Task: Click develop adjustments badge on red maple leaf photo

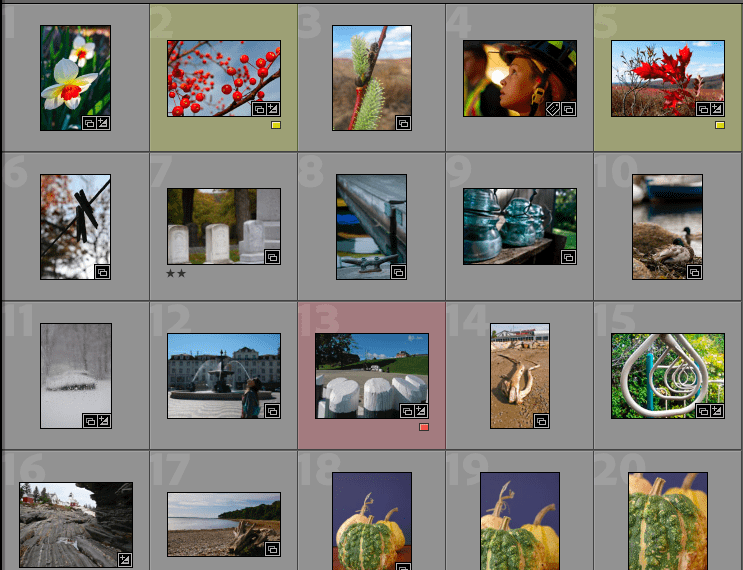Action: [717, 109]
